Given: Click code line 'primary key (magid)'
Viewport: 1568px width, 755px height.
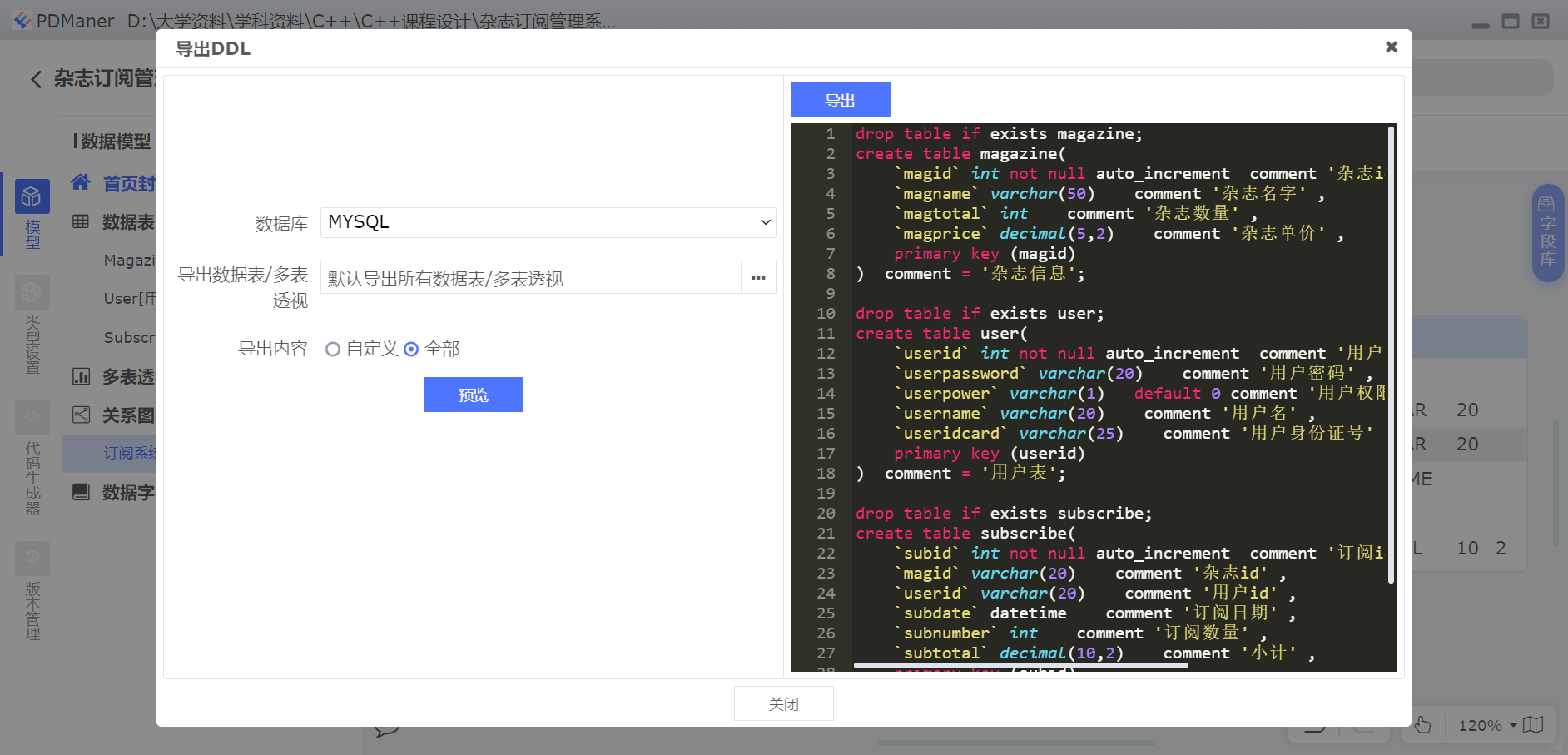Looking at the screenshot, I should 985,254.
